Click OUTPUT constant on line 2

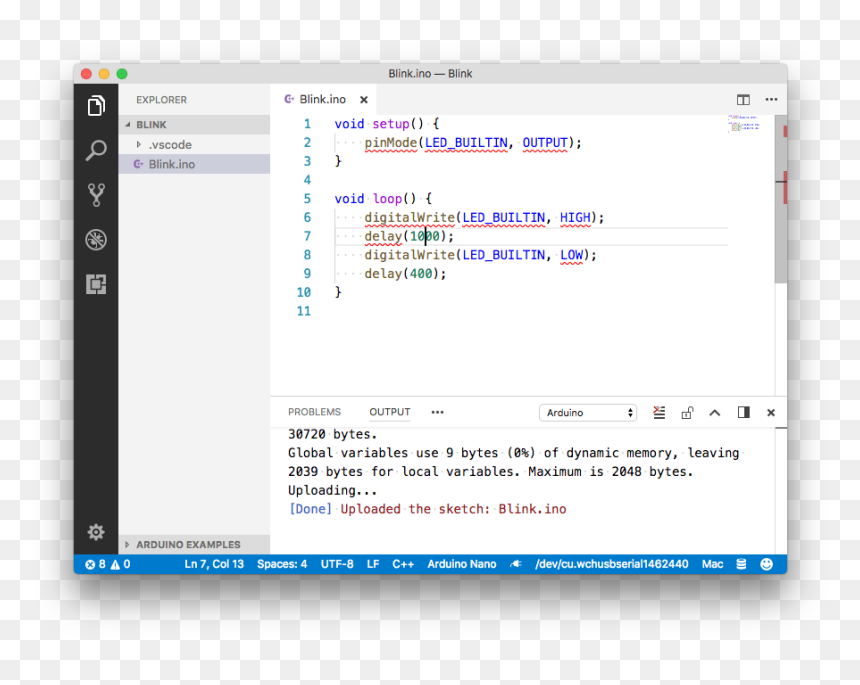(545, 143)
